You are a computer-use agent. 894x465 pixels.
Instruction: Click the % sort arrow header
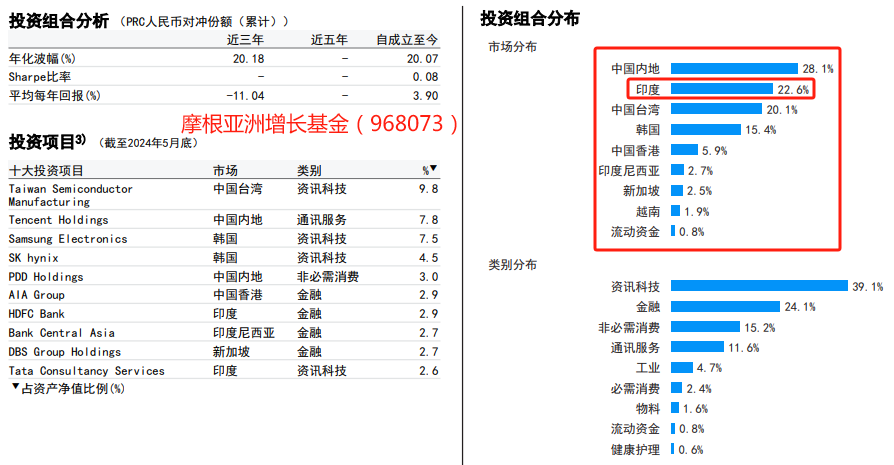click(x=430, y=170)
